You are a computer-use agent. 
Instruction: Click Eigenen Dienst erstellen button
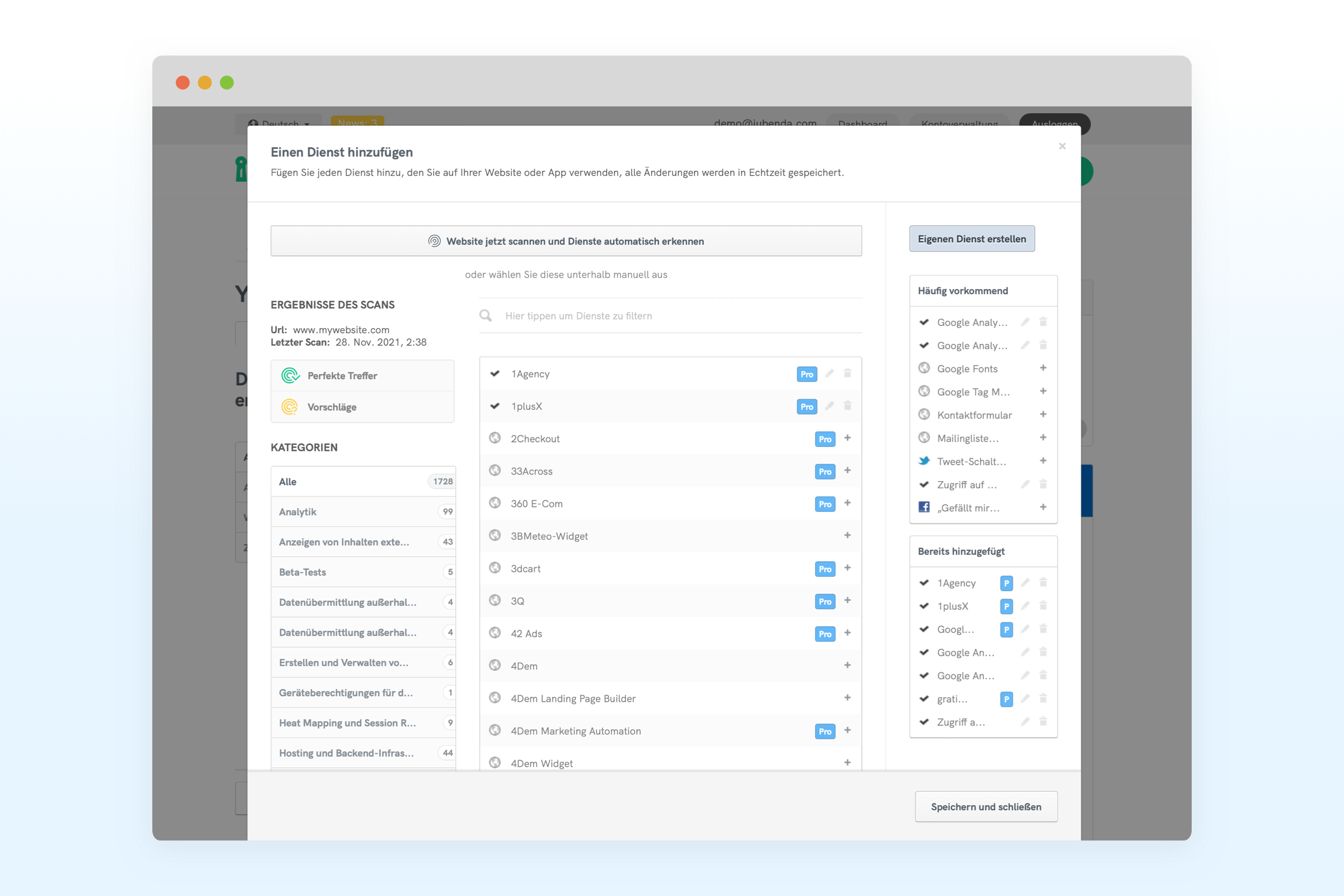(x=972, y=239)
